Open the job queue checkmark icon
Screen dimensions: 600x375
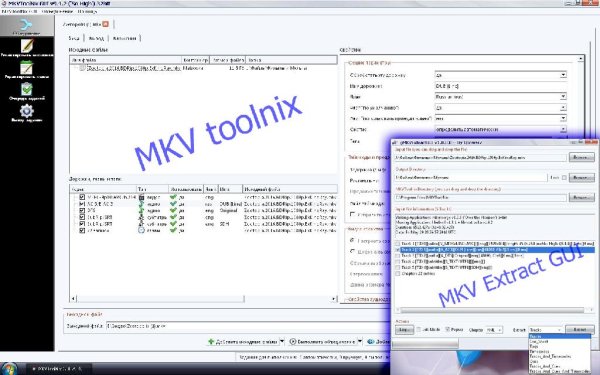[x=26, y=89]
